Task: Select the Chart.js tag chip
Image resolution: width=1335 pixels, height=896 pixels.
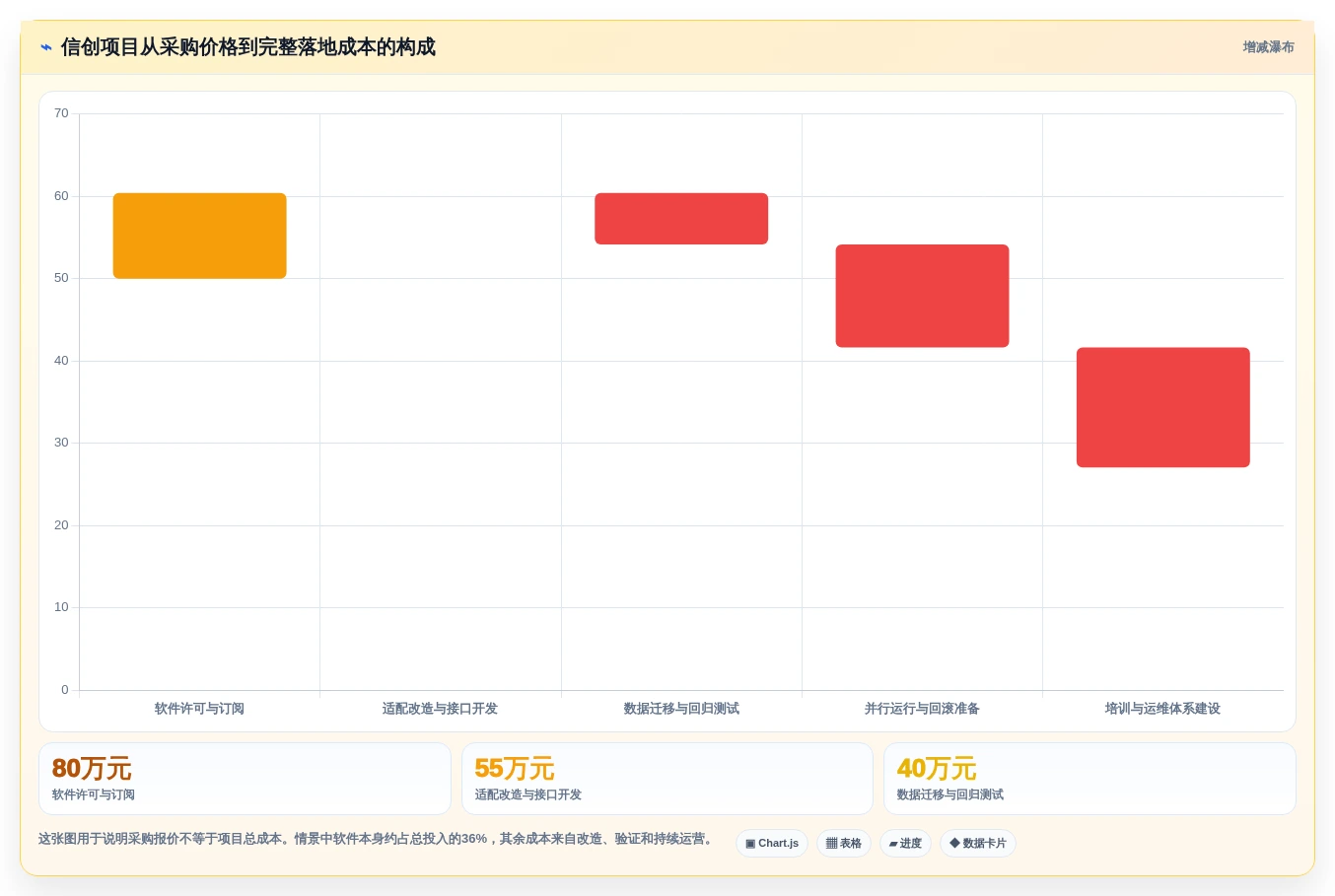Action: point(772,844)
